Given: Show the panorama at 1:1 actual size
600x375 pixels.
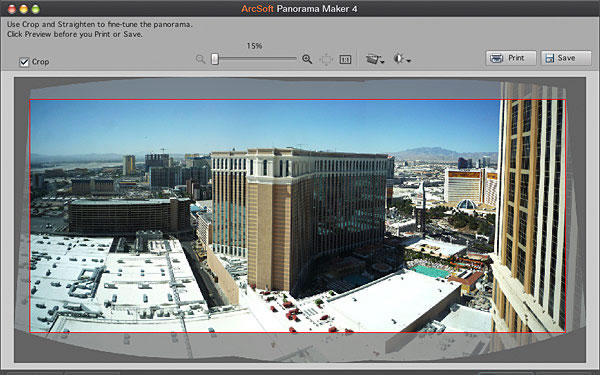Looking at the screenshot, I should [345, 60].
